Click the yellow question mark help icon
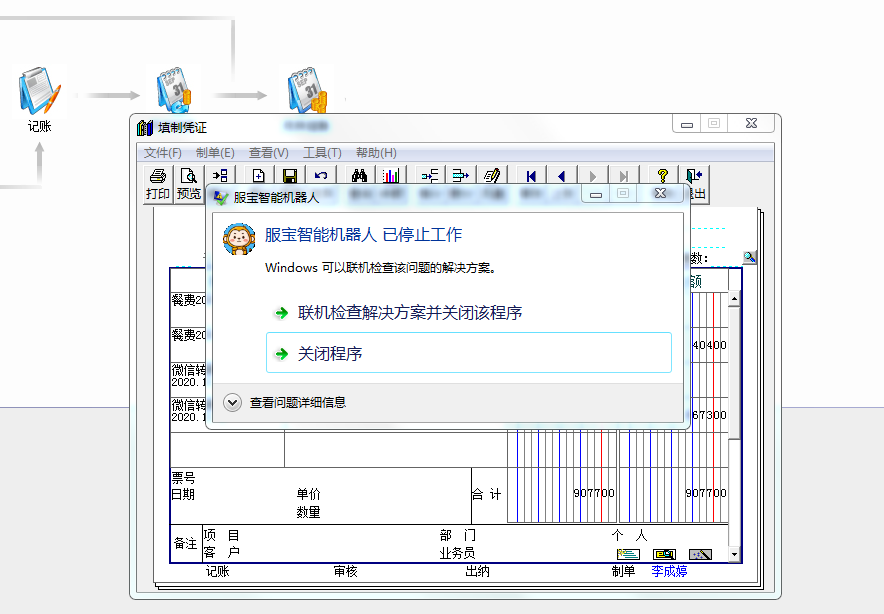884x614 pixels. (662, 176)
